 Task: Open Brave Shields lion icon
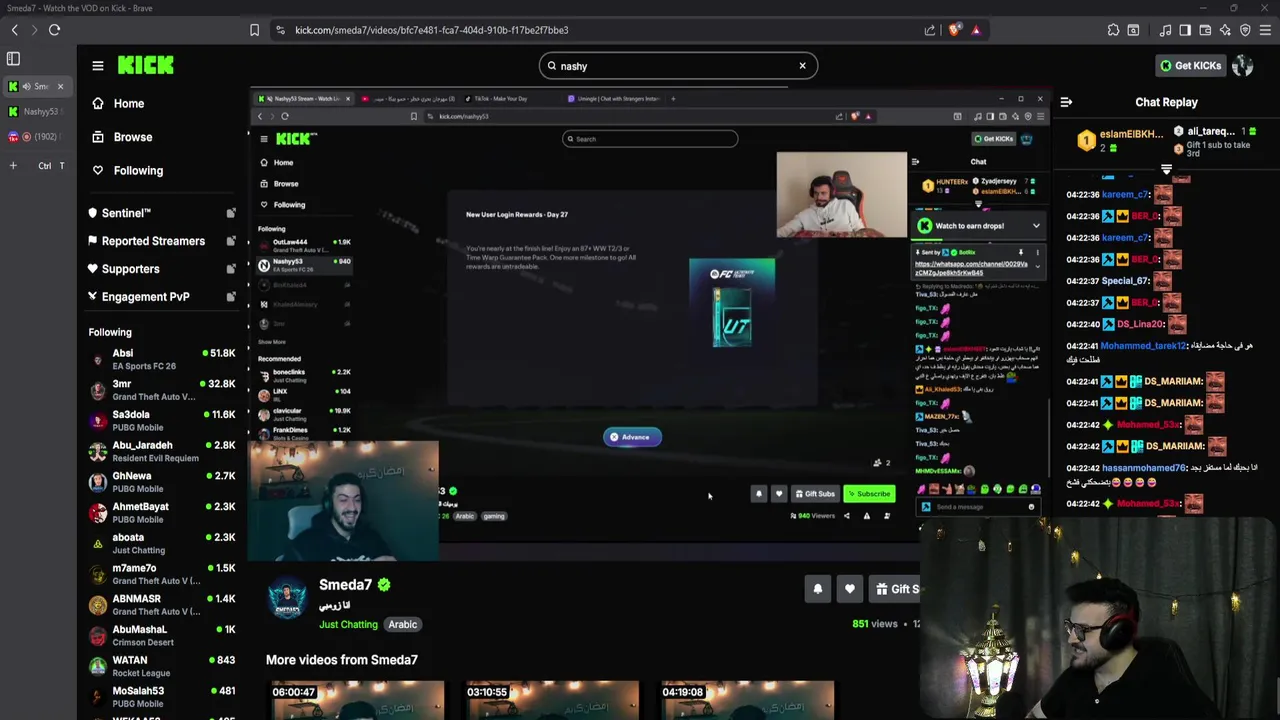[954, 30]
